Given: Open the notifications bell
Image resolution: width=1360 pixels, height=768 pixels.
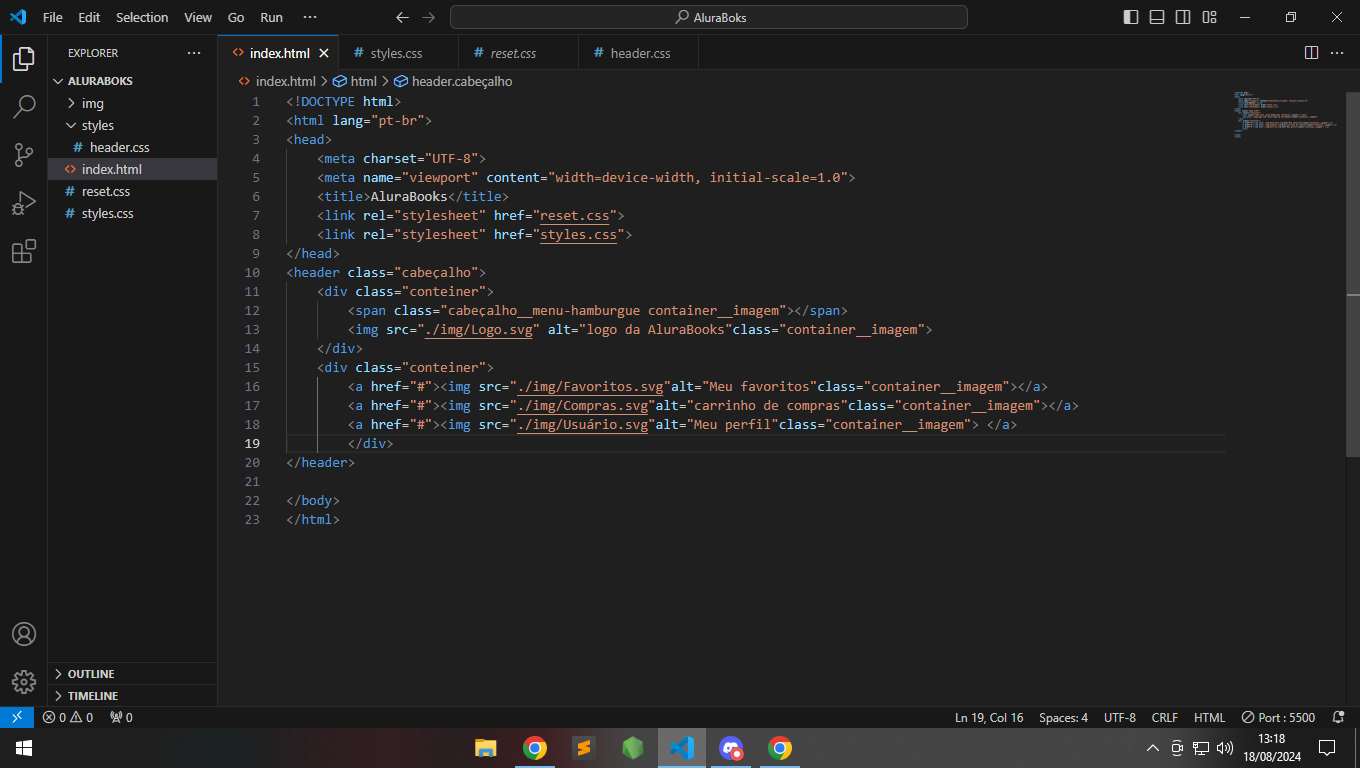Looking at the screenshot, I should [1339, 717].
